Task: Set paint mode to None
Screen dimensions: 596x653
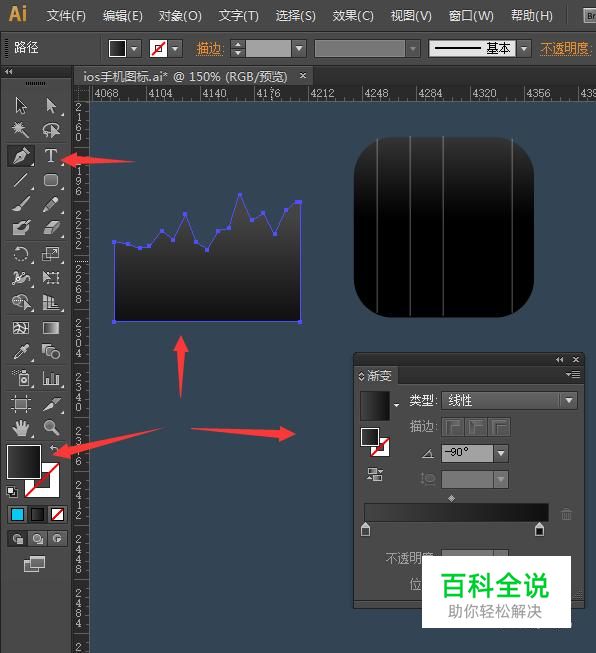Action: tap(57, 514)
